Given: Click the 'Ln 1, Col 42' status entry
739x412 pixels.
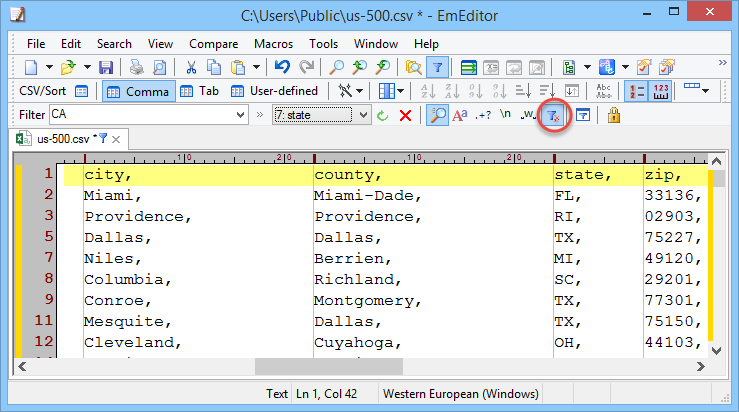Looking at the screenshot, I should 326,394.
